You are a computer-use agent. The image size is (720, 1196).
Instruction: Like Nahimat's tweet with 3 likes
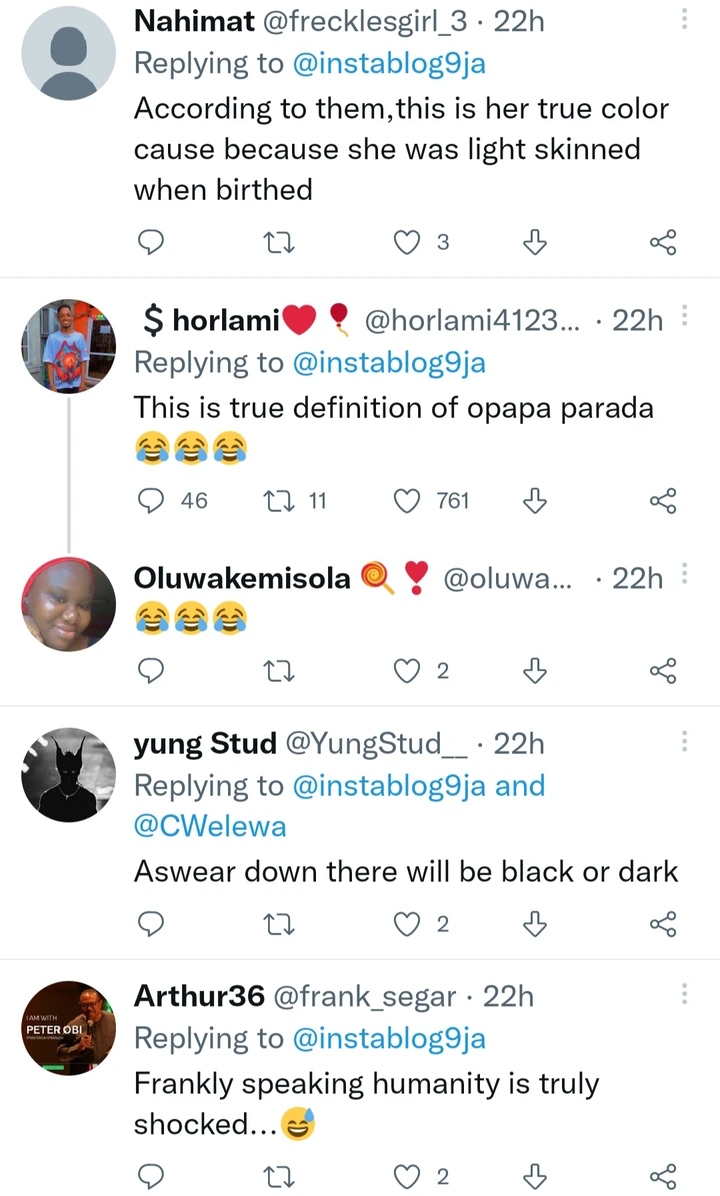(x=407, y=242)
